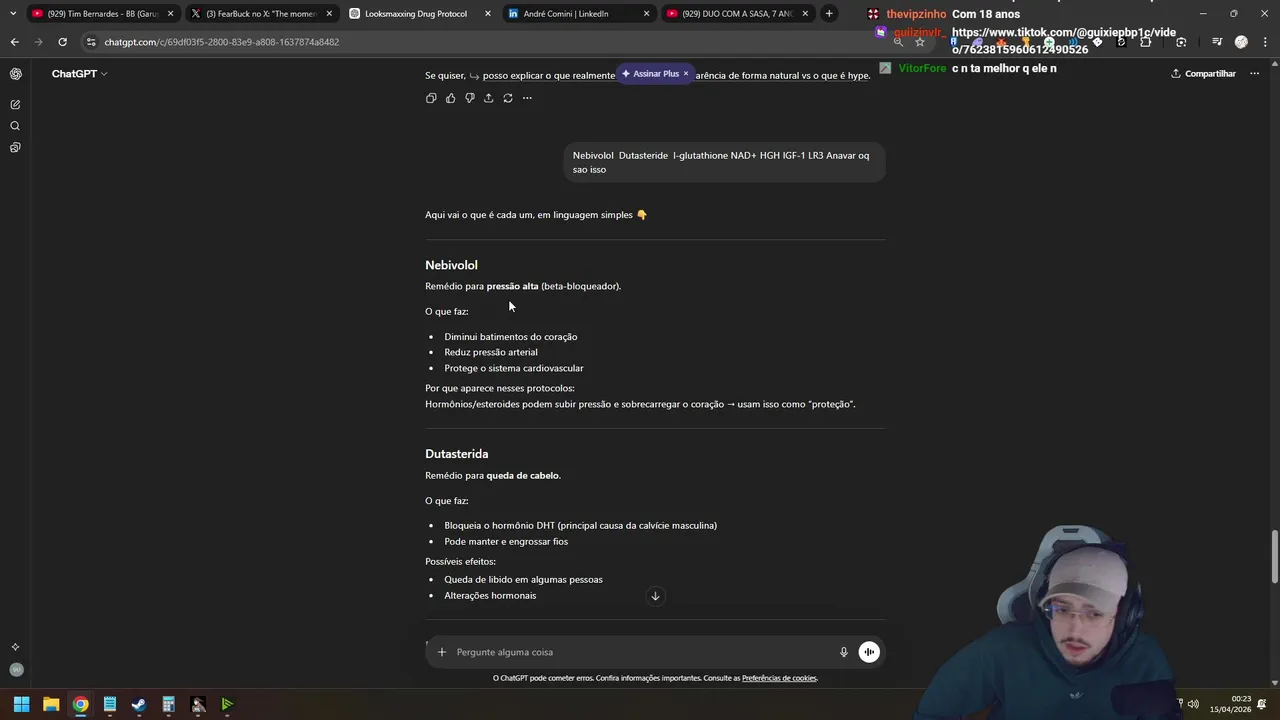Jump to bottom with down arrow button
Image resolution: width=1280 pixels, height=720 pixels.
[x=655, y=596]
